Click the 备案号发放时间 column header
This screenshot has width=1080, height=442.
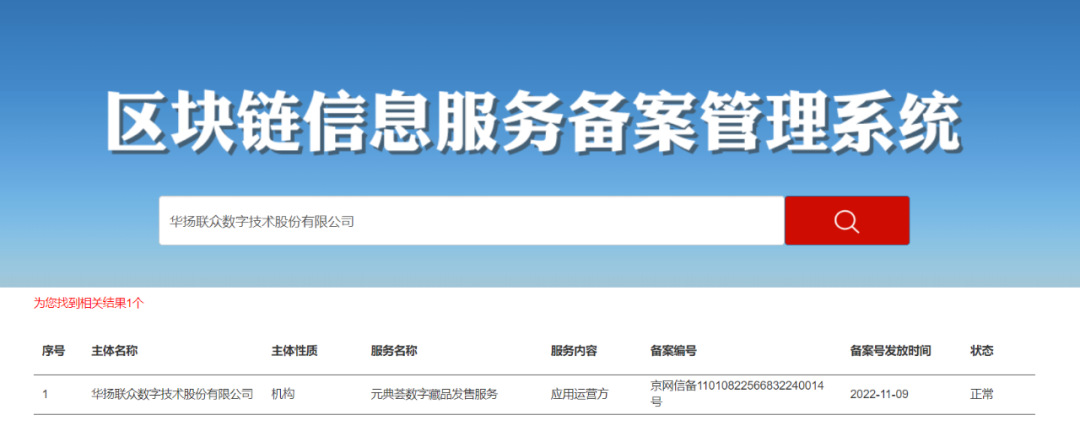click(891, 350)
